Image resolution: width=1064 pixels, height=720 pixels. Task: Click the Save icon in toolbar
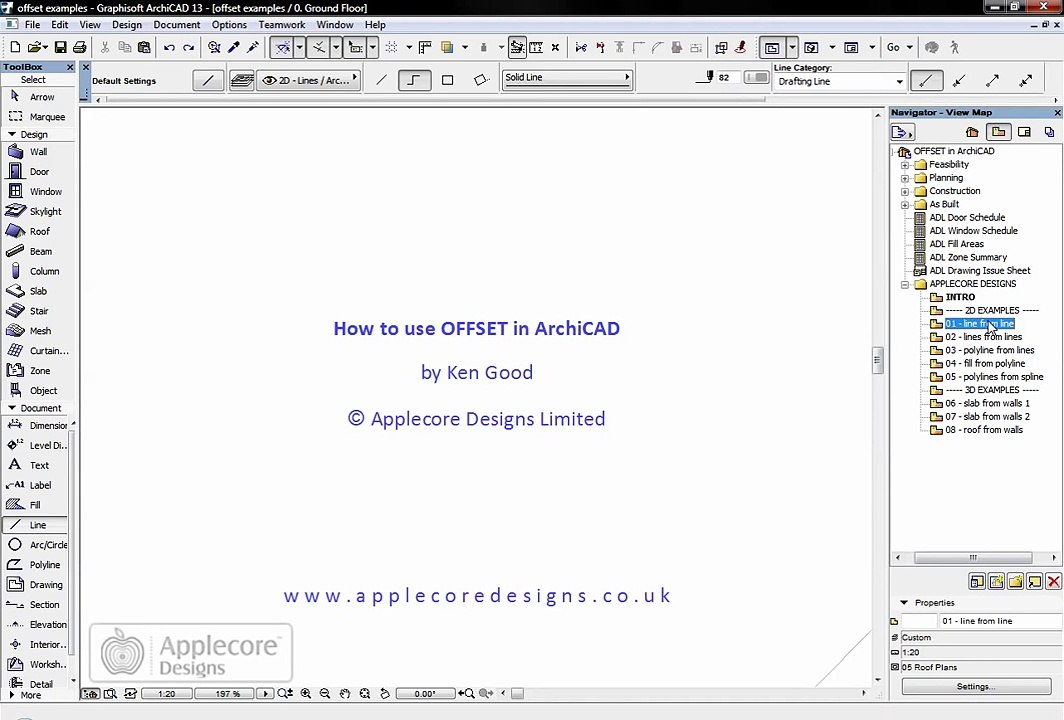pyautogui.click(x=60, y=48)
